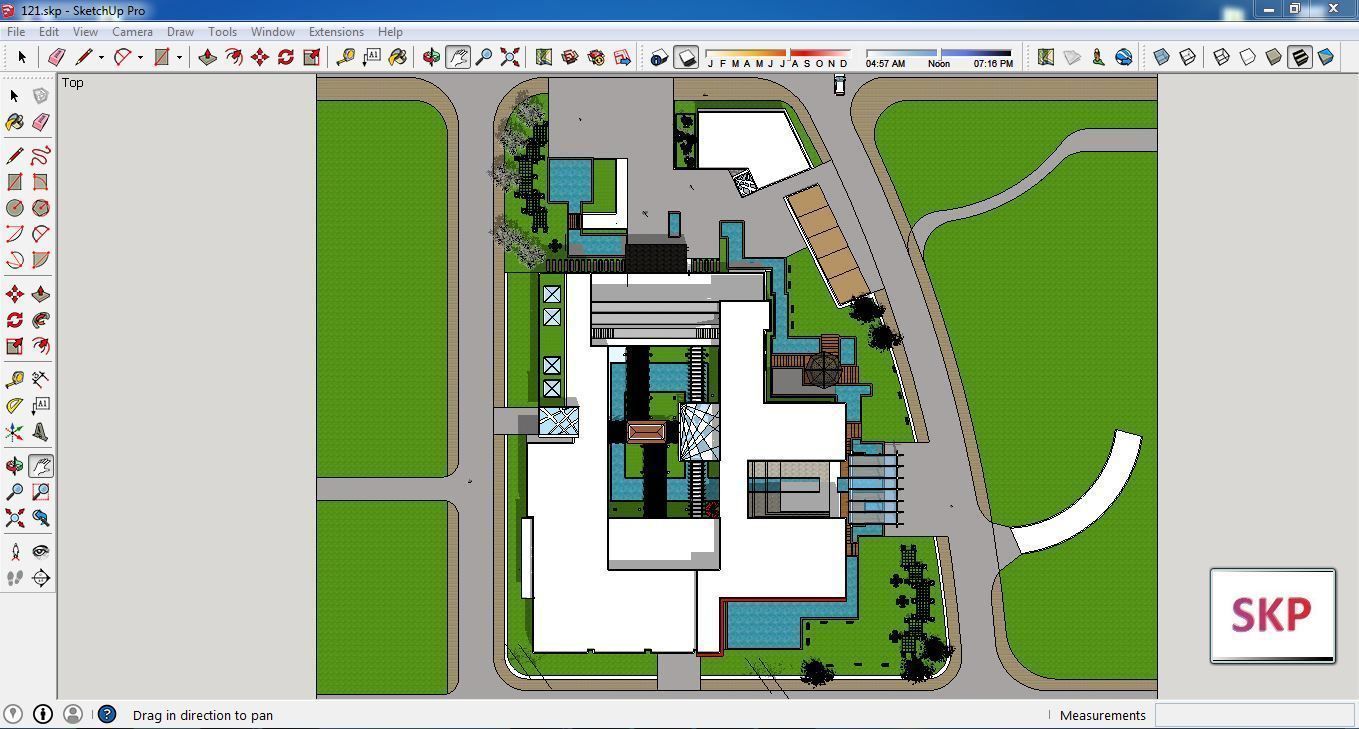Open the Extensions menu

336,31
